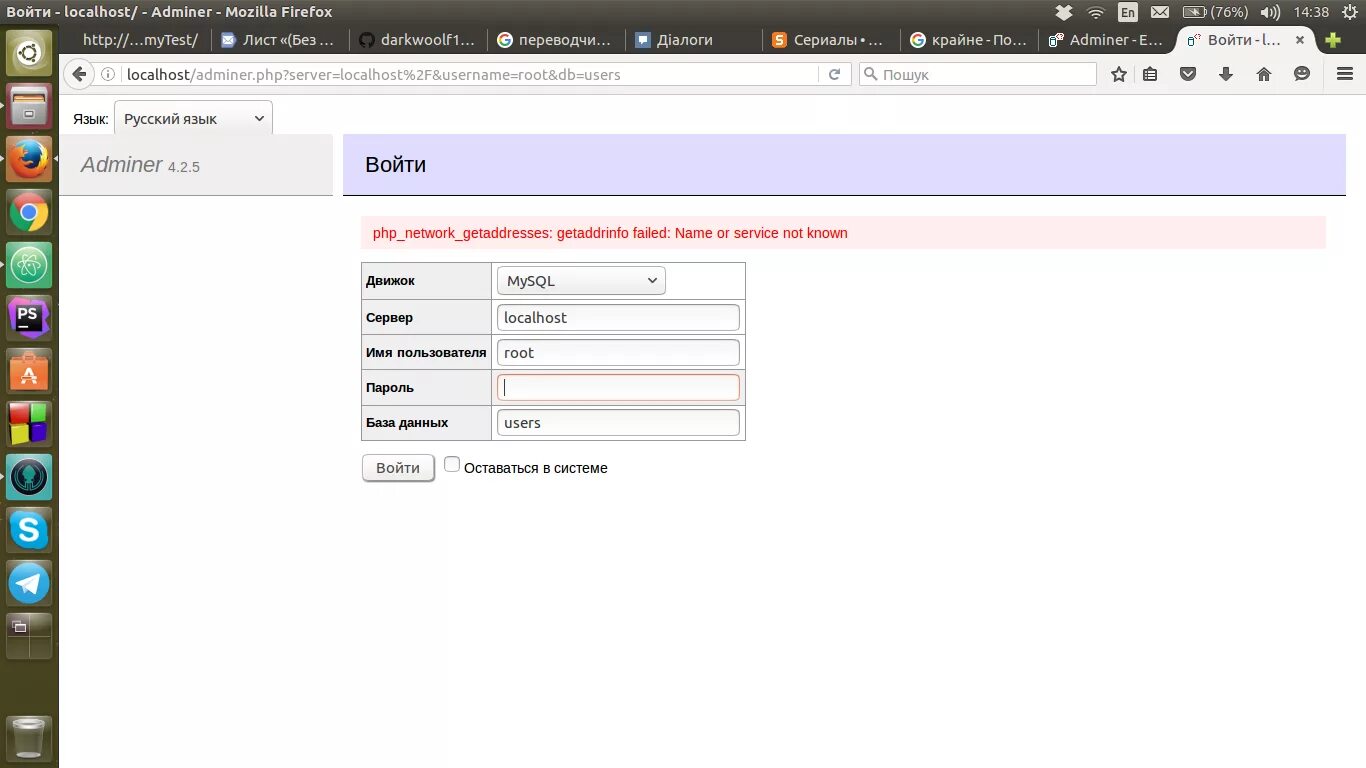
Task: Open Telegram from the launcher
Action: 29,583
